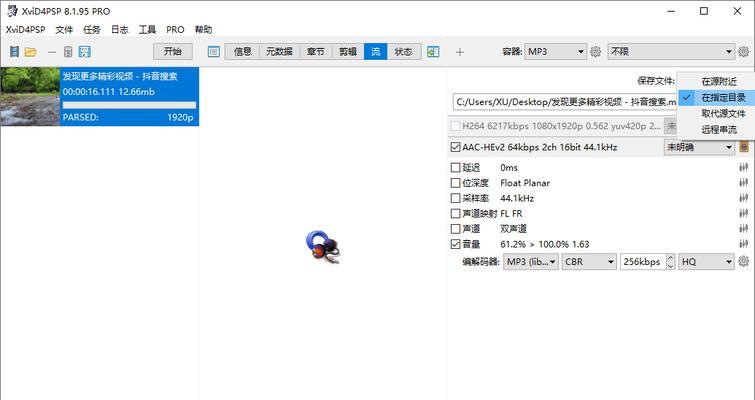Toggle the H264 video stream checkbox
Image resolution: width=755 pixels, height=400 pixels.
[x=455, y=126]
